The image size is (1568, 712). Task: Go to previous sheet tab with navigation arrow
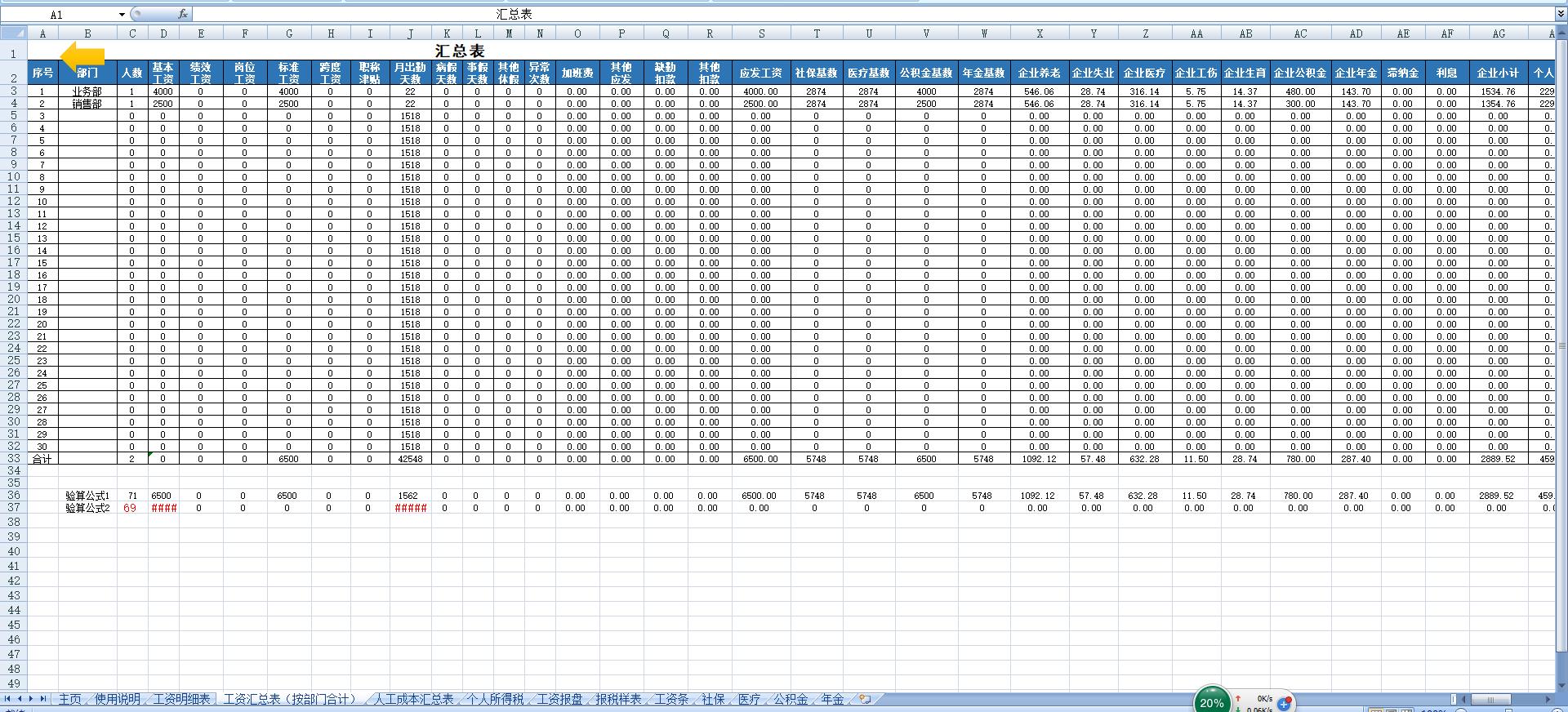point(20,699)
